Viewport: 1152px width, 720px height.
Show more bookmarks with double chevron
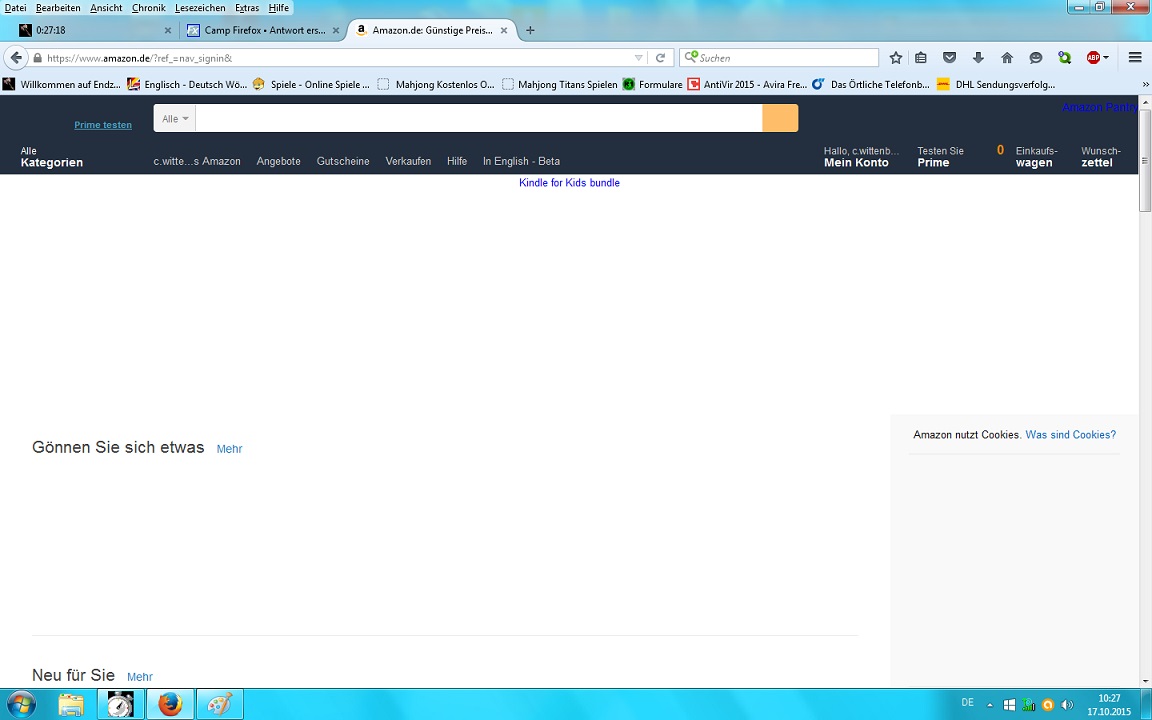[1145, 84]
